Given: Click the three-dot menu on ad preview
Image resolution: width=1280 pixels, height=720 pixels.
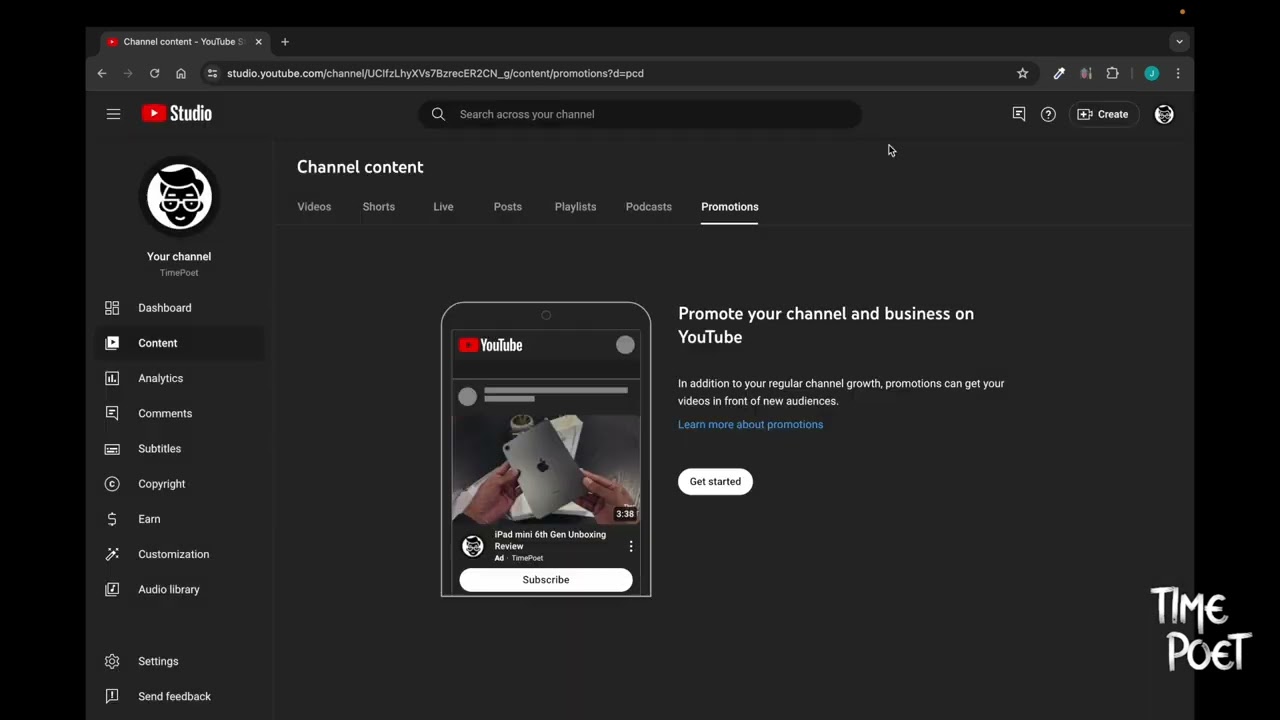Looking at the screenshot, I should tap(631, 546).
